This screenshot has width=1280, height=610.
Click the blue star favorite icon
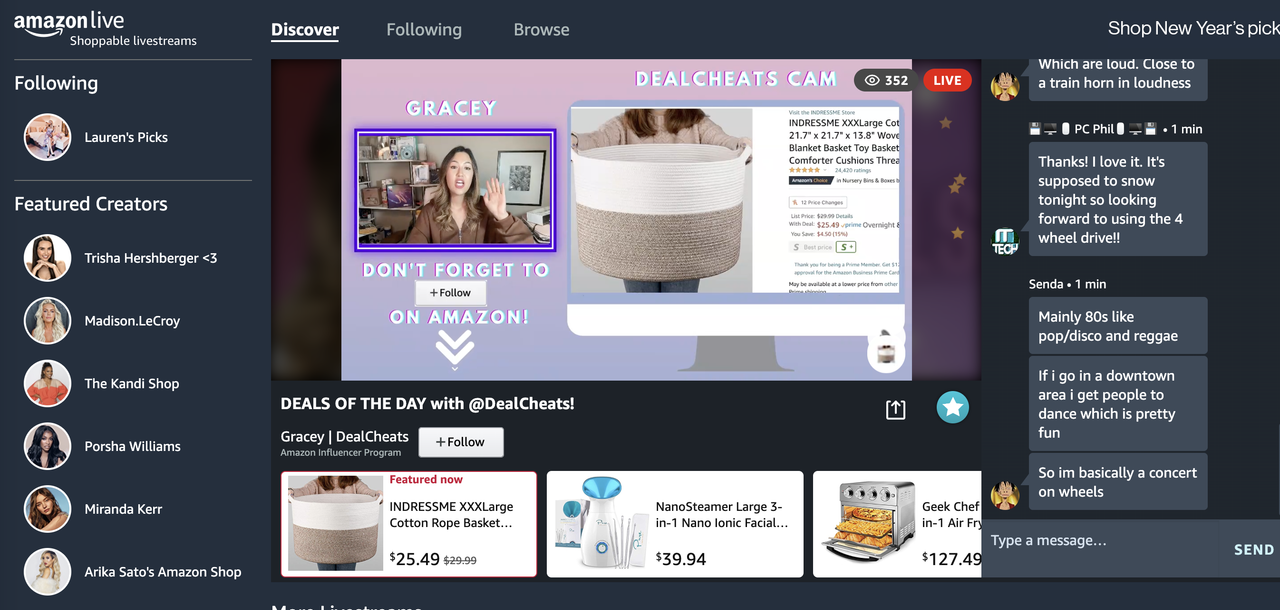tap(953, 407)
